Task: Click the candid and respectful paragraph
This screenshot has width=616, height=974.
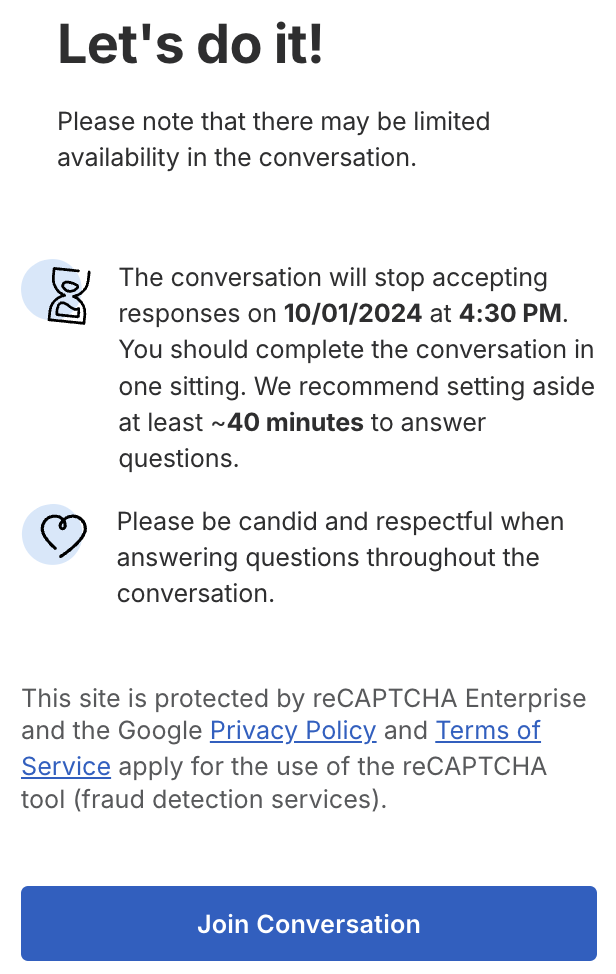Action: [x=340, y=557]
